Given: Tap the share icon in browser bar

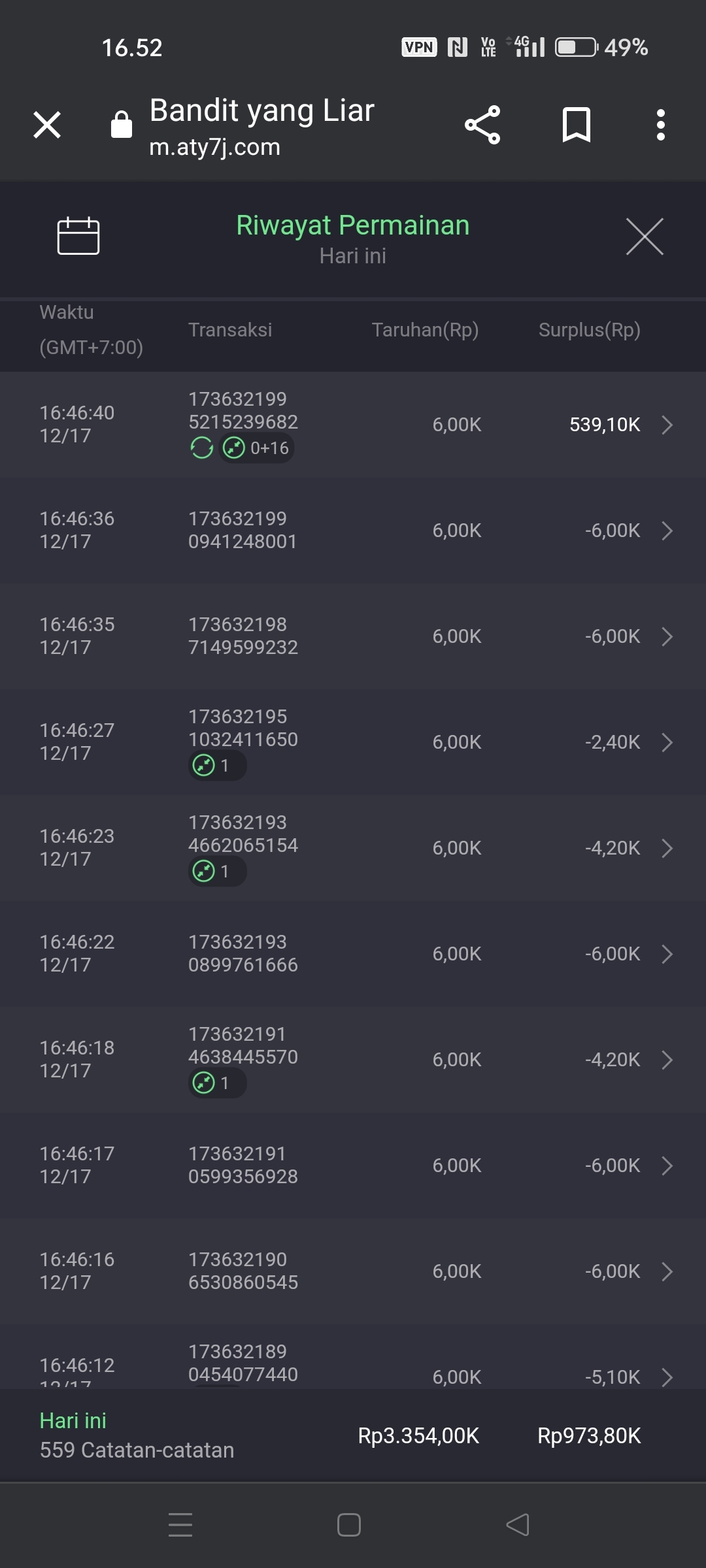Looking at the screenshot, I should 482,125.
